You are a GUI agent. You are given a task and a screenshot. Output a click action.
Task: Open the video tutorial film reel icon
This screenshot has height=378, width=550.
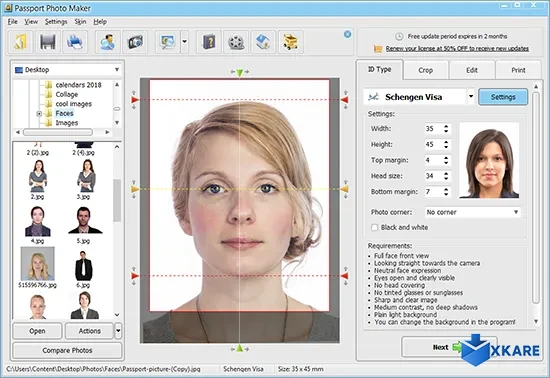coord(236,42)
